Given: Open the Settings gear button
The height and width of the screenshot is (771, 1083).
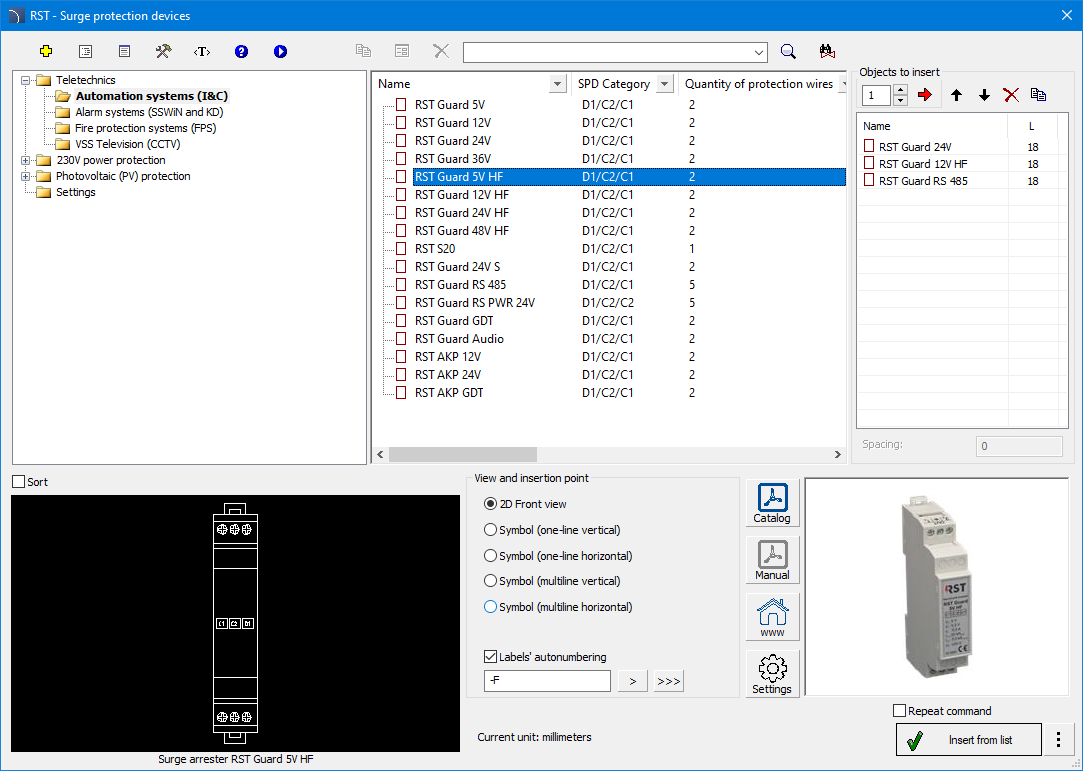Looking at the screenshot, I should 772,674.
